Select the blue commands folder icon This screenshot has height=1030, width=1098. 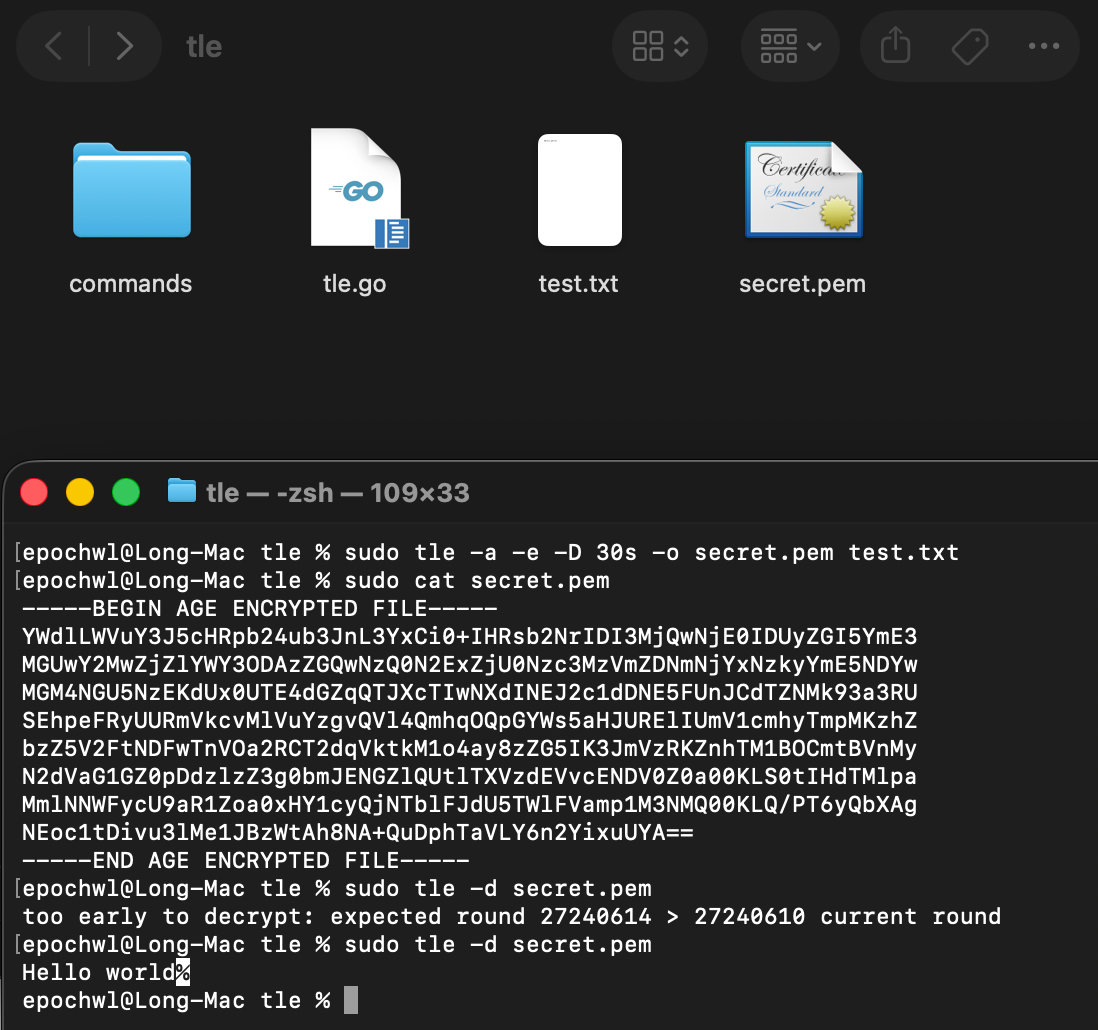pyautogui.click(x=131, y=190)
